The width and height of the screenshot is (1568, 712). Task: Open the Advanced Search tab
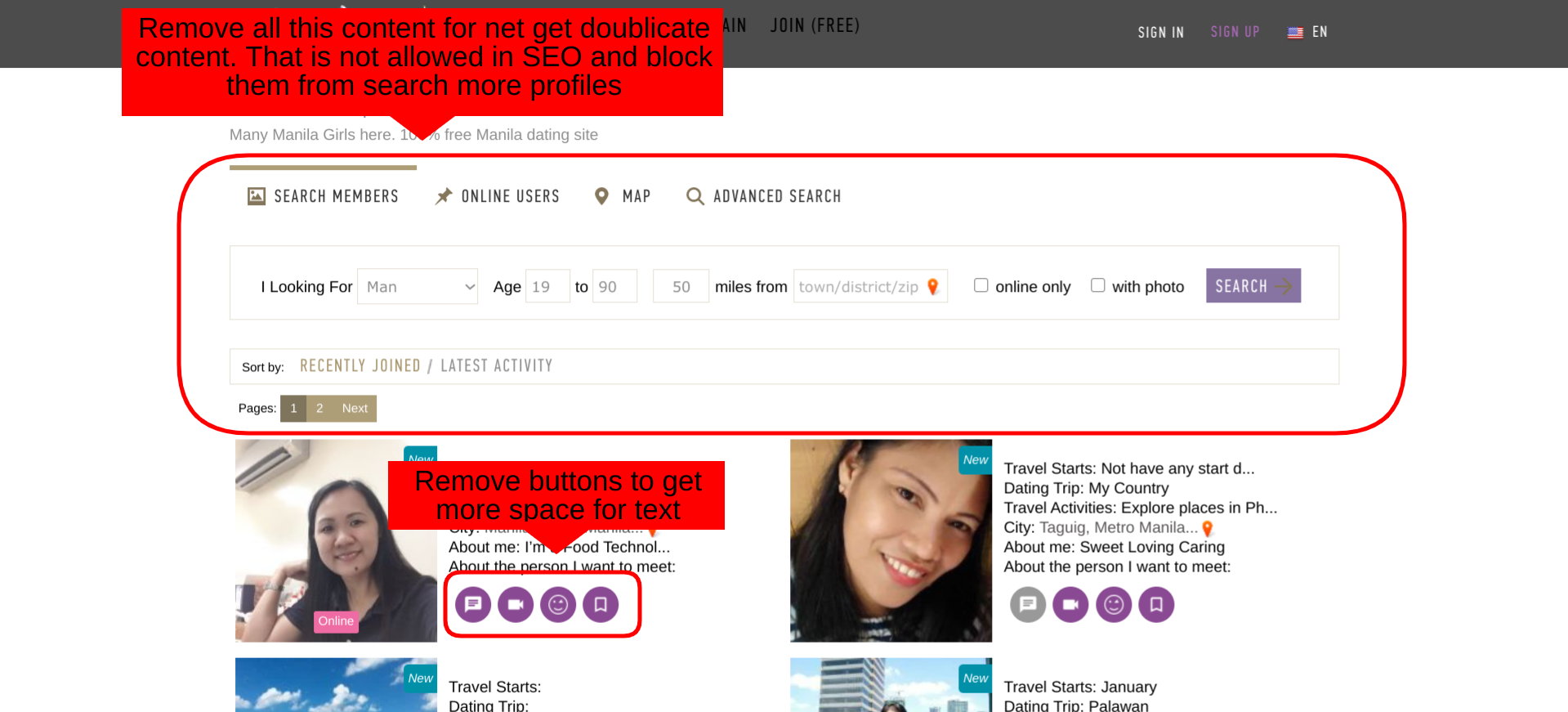click(764, 196)
